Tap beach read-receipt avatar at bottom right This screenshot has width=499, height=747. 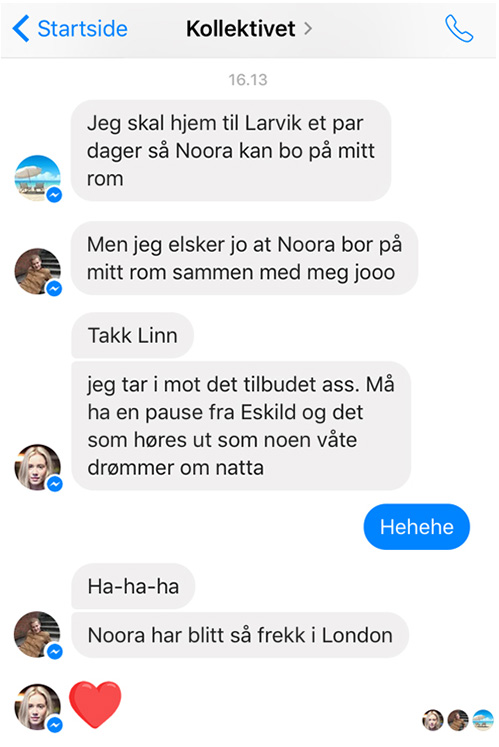483,720
